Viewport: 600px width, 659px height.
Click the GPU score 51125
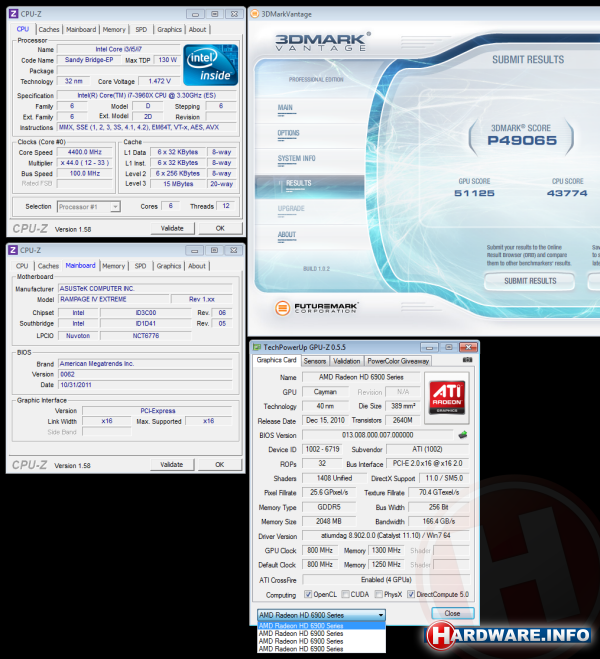pos(474,193)
